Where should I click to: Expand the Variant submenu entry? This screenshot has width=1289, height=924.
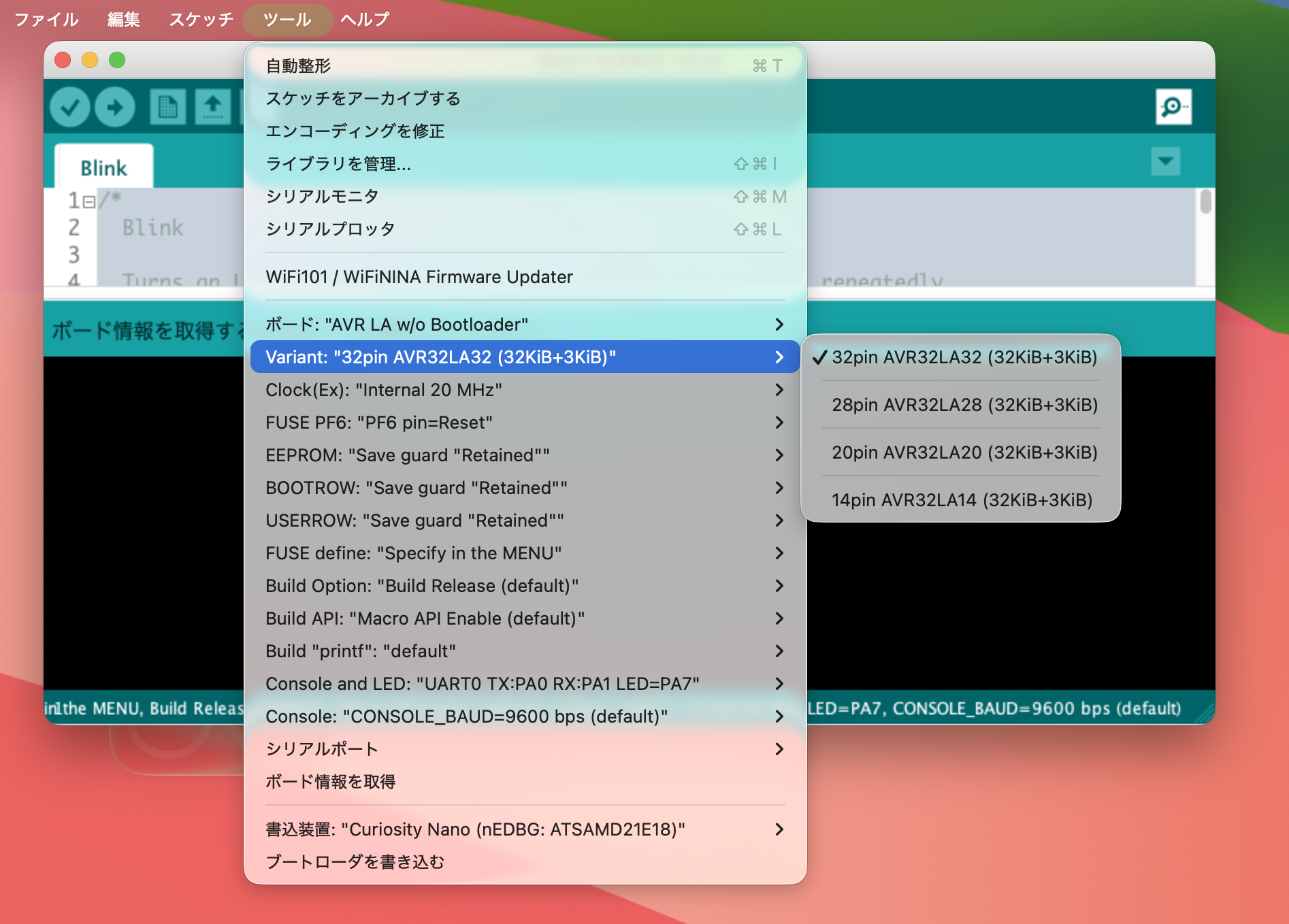tap(525, 357)
